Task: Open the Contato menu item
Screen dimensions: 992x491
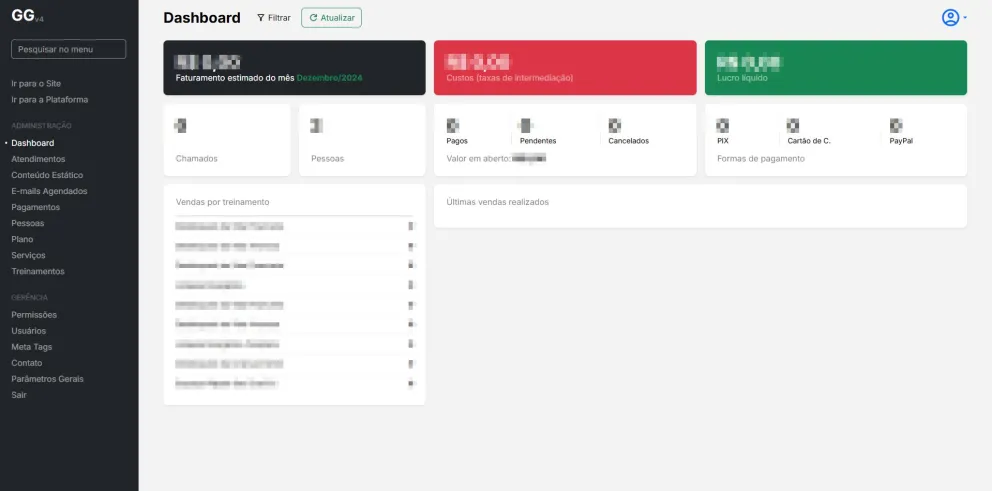Action: 27,363
